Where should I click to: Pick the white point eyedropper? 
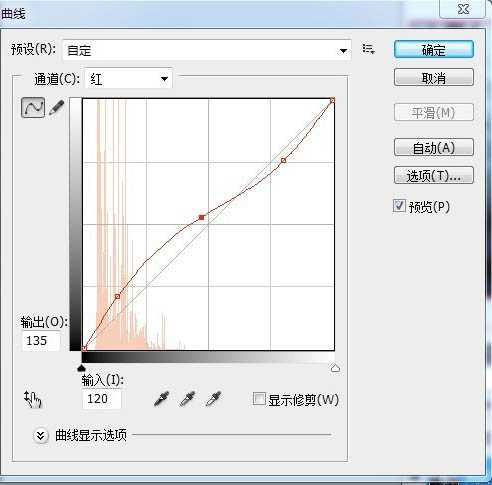214,399
